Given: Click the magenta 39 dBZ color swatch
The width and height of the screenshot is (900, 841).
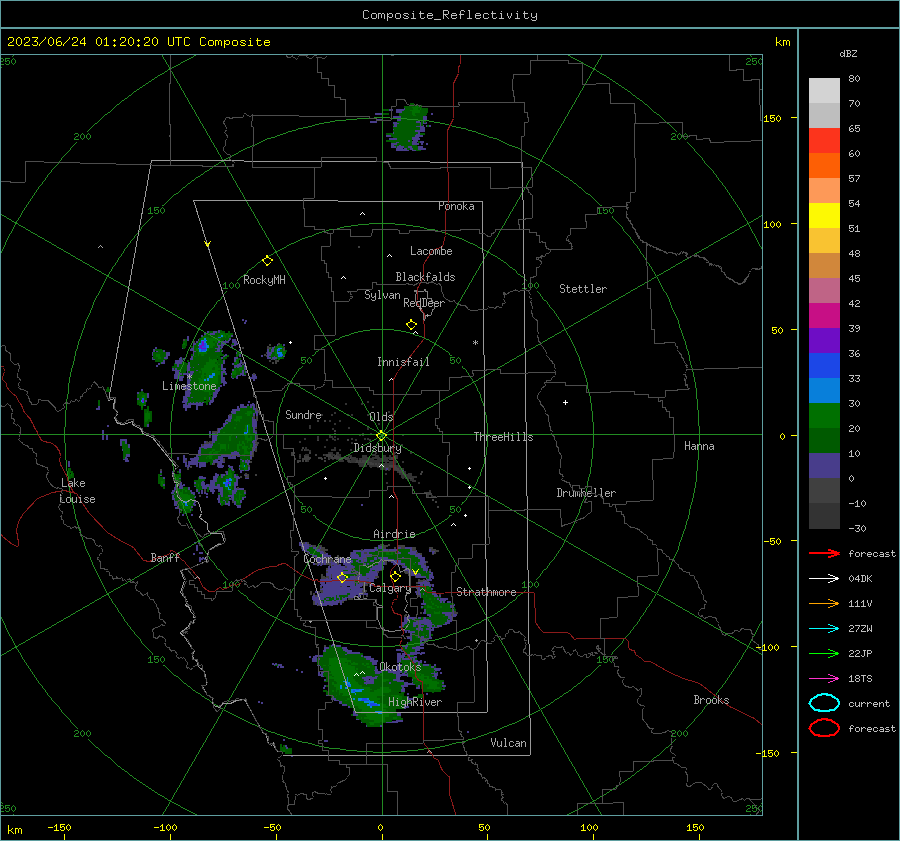Looking at the screenshot, I should (x=824, y=316).
